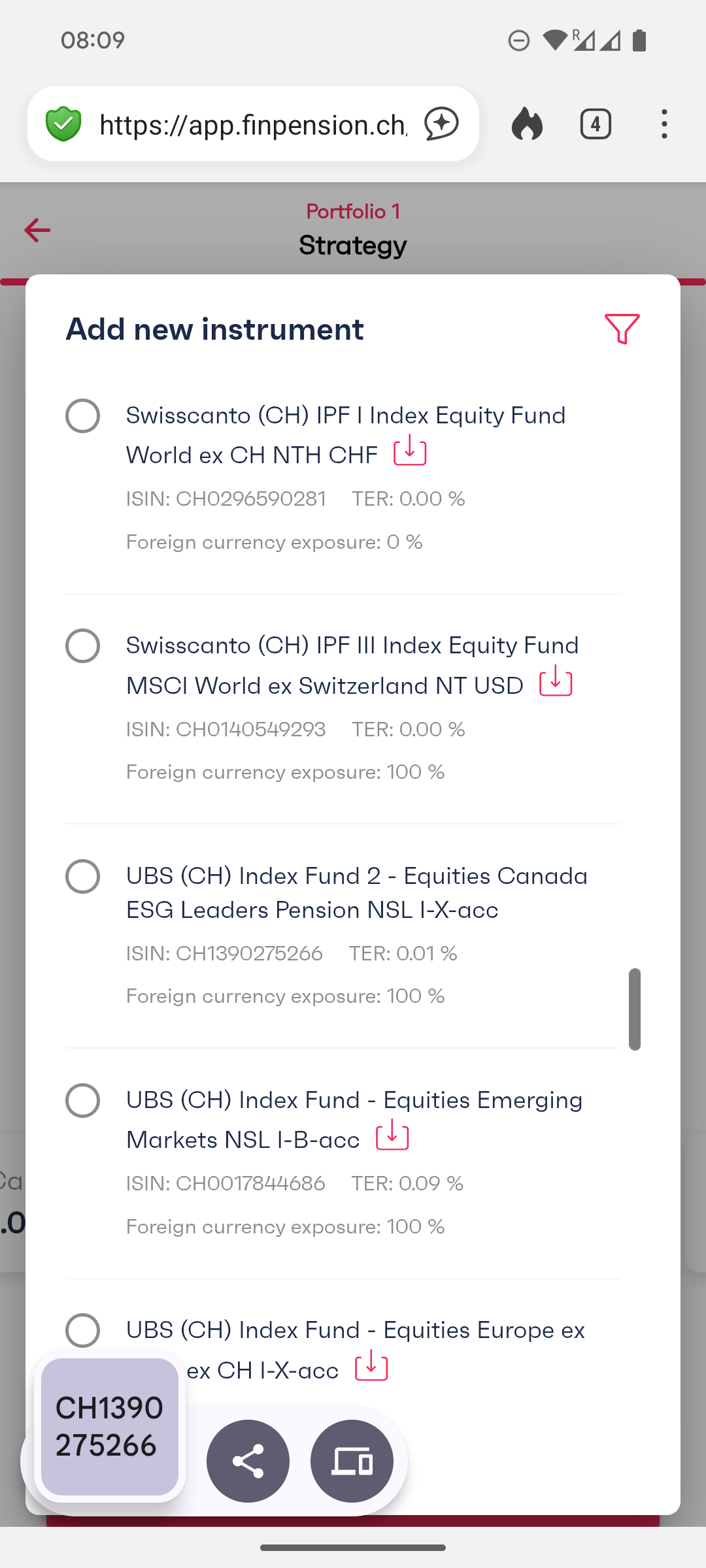
Task: Open the AI chat icon in the address bar
Action: pos(441,124)
